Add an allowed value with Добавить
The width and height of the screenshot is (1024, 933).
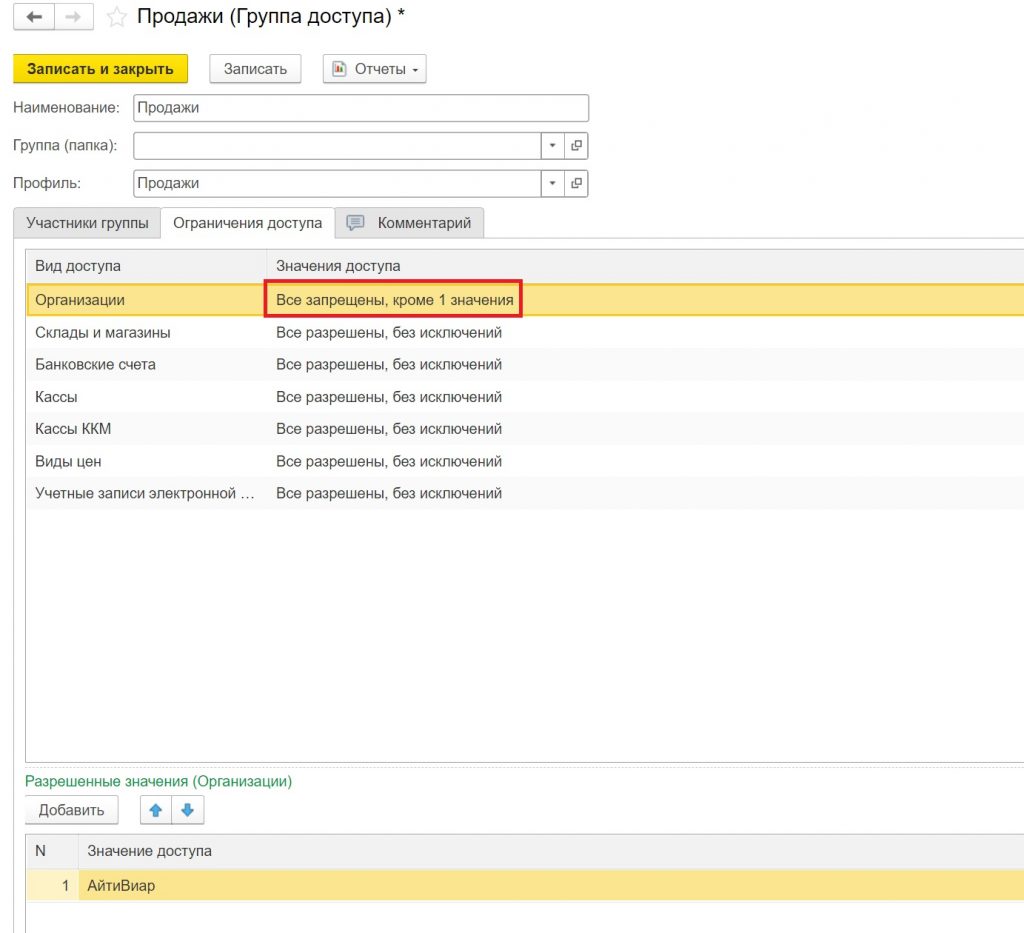point(72,810)
